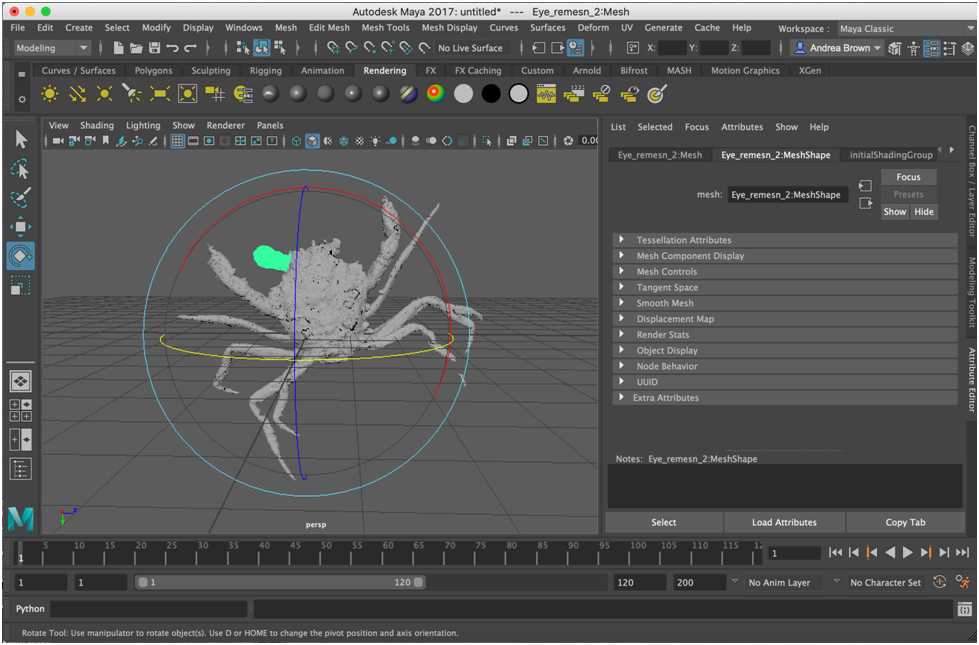The image size is (979, 645).
Task: Open the Modeling menu set dropdown
Action: [x=52, y=48]
